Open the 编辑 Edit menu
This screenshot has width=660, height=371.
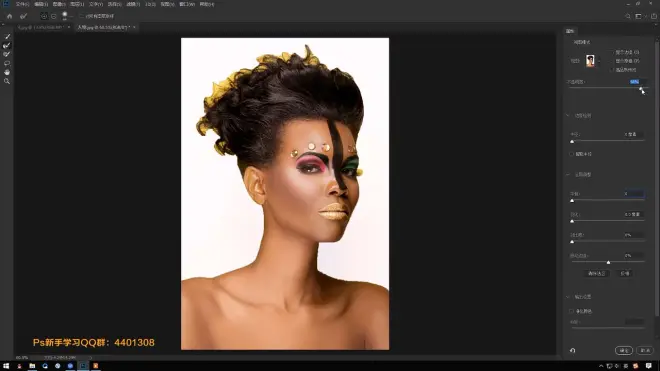41,4
